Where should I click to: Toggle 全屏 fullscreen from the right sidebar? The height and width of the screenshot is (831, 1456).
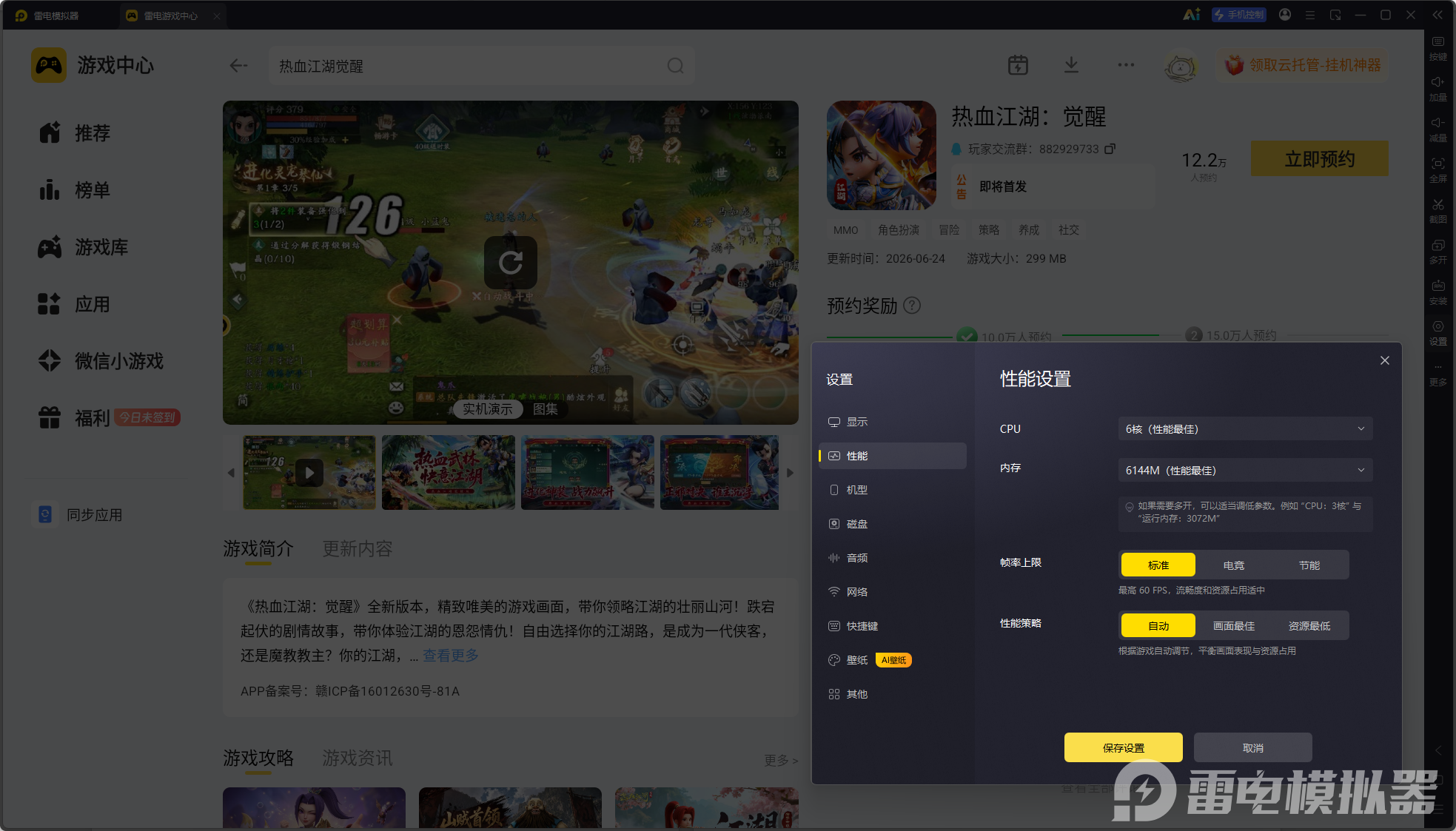[x=1437, y=169]
